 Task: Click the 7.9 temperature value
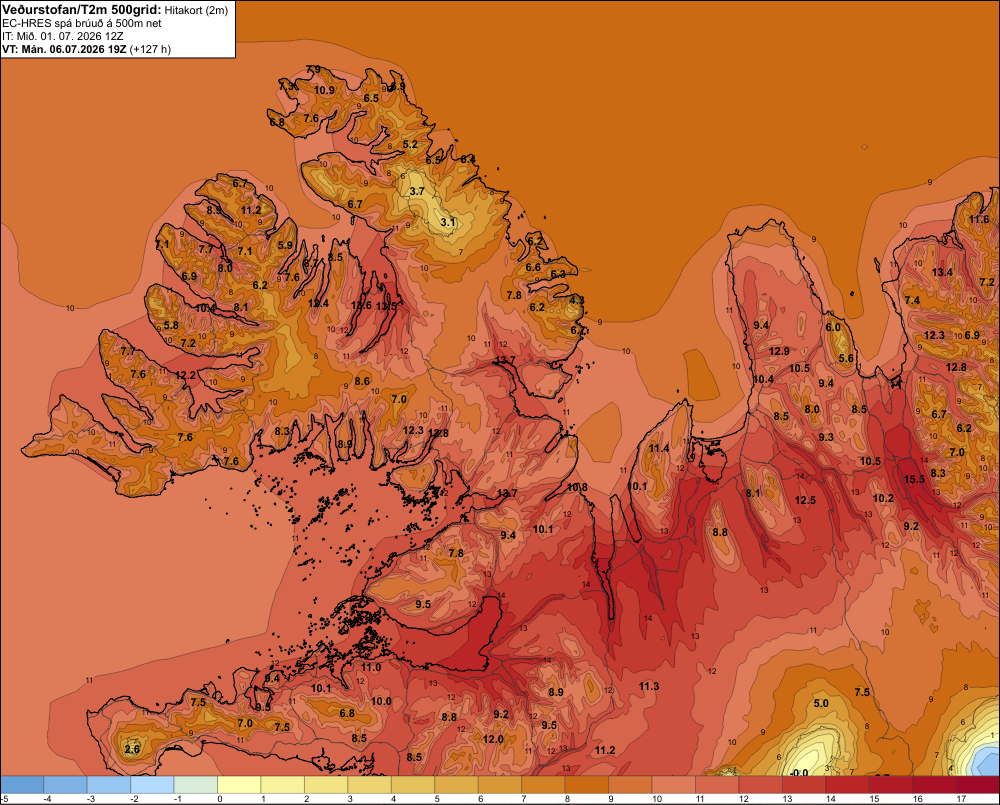(x=313, y=69)
